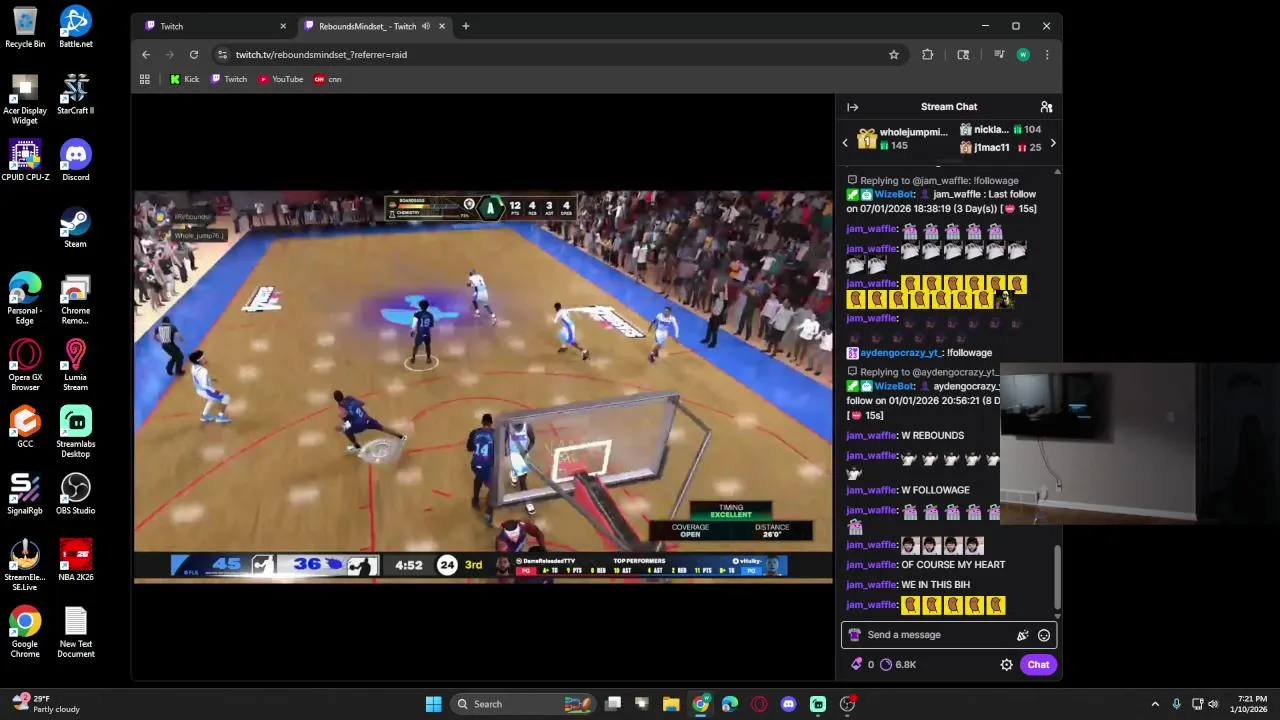1280x720 pixels.
Task: Open the Bits balance icon
Action: coord(856,665)
